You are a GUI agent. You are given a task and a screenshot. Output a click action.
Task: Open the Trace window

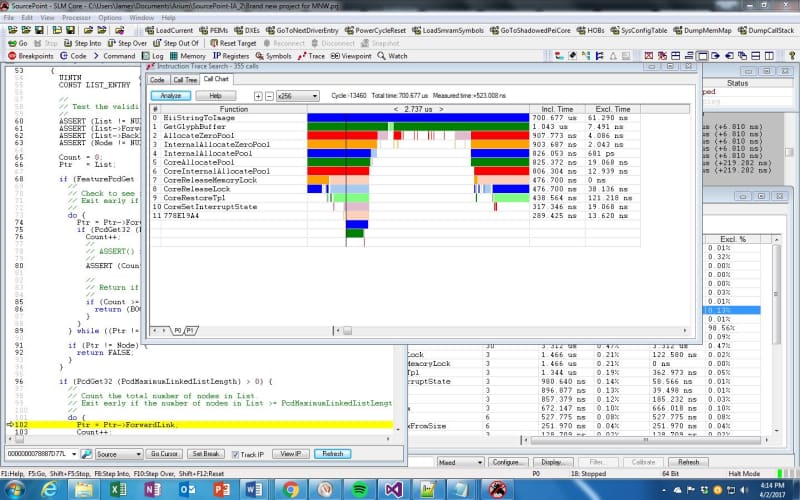(x=311, y=56)
